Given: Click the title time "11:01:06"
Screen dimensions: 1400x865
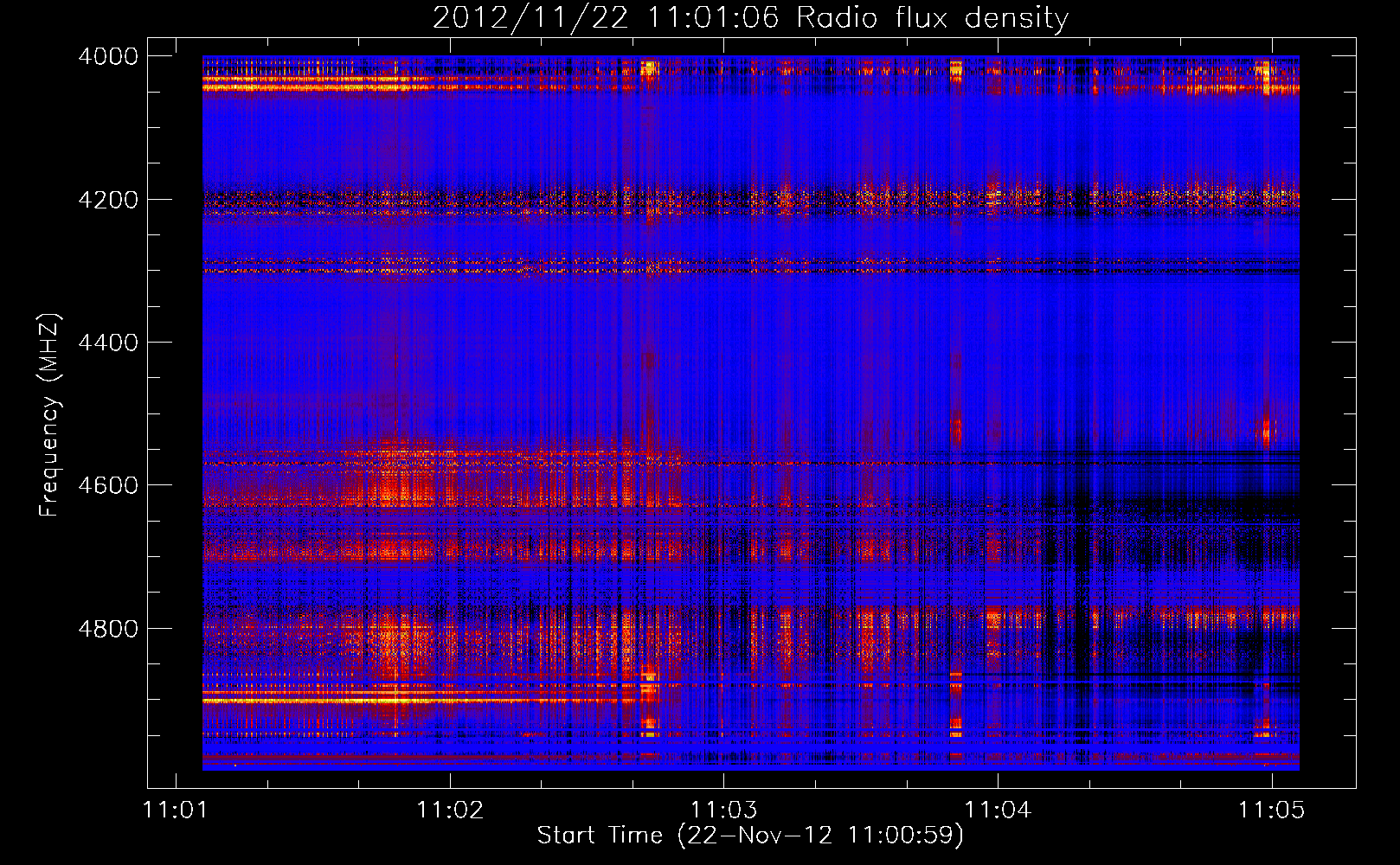Looking at the screenshot, I should point(713,18).
